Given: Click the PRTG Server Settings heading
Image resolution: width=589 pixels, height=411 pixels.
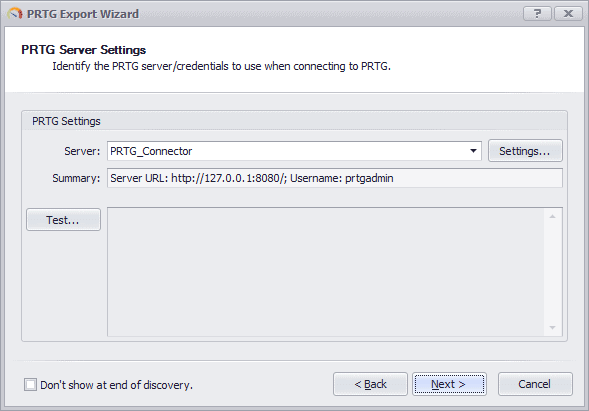Looking at the screenshot, I should [84, 50].
